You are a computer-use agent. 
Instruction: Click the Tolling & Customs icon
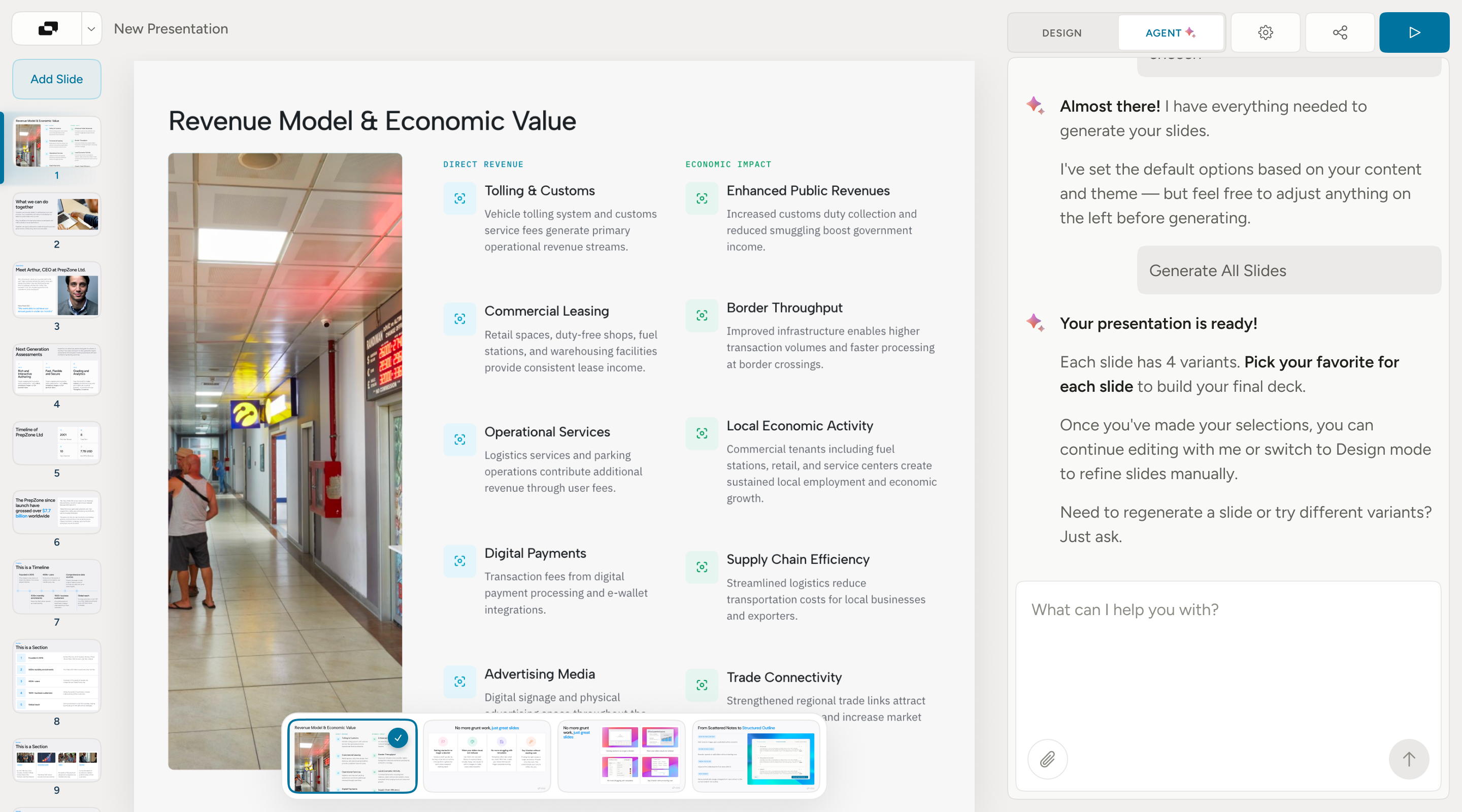(x=460, y=198)
